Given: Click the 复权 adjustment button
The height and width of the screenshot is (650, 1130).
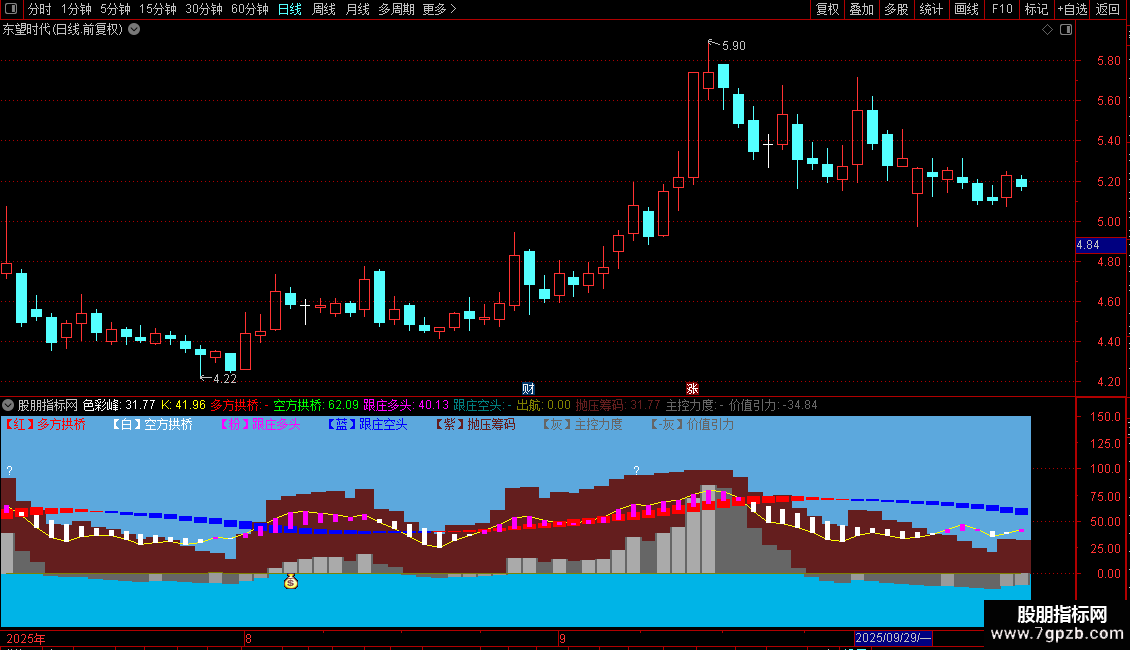Looking at the screenshot, I should 827,9.
